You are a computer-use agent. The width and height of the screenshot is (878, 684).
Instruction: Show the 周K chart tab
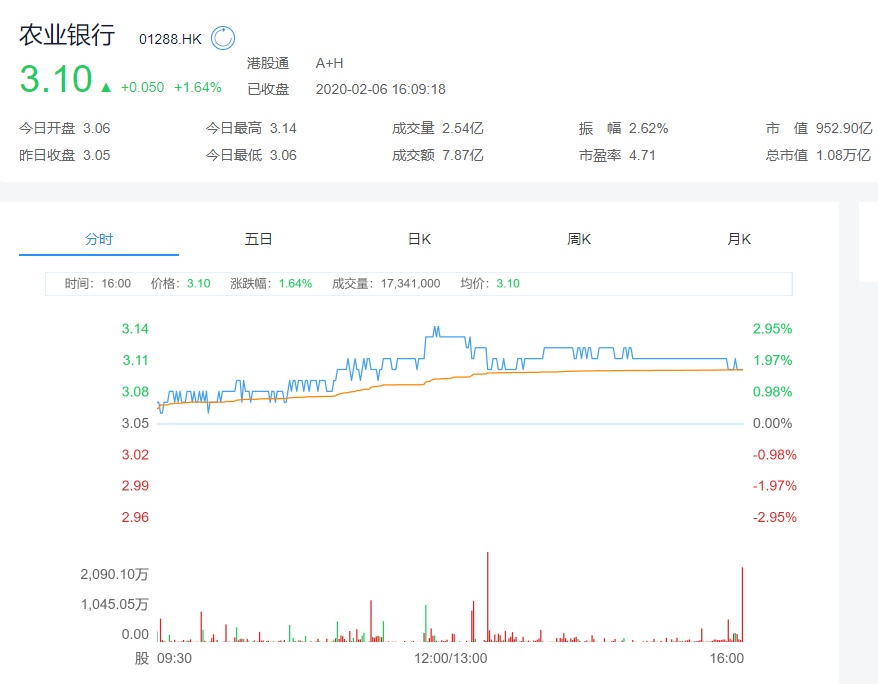click(579, 239)
